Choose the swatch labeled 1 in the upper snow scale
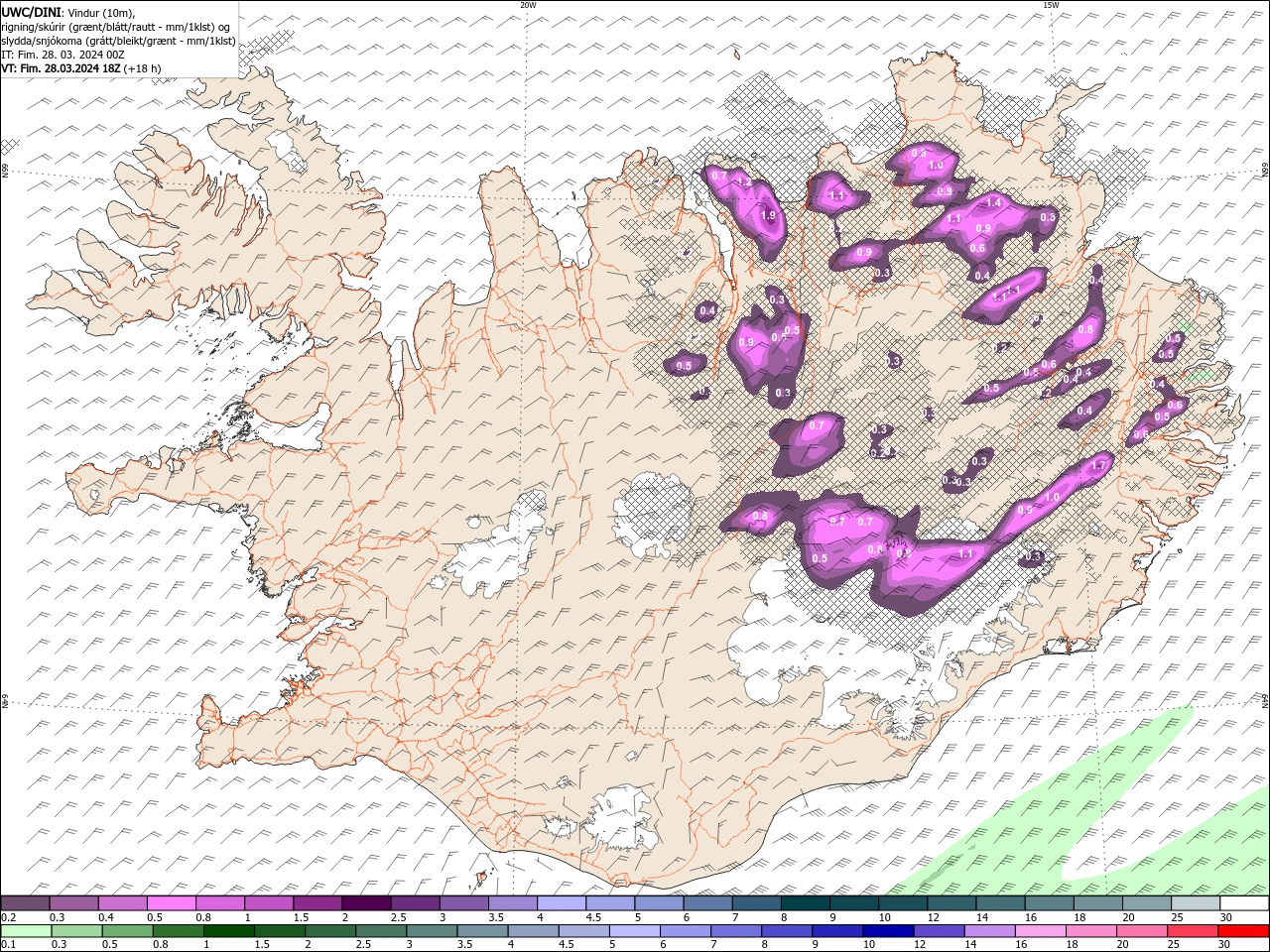Image resolution: width=1270 pixels, height=952 pixels. 268,903
